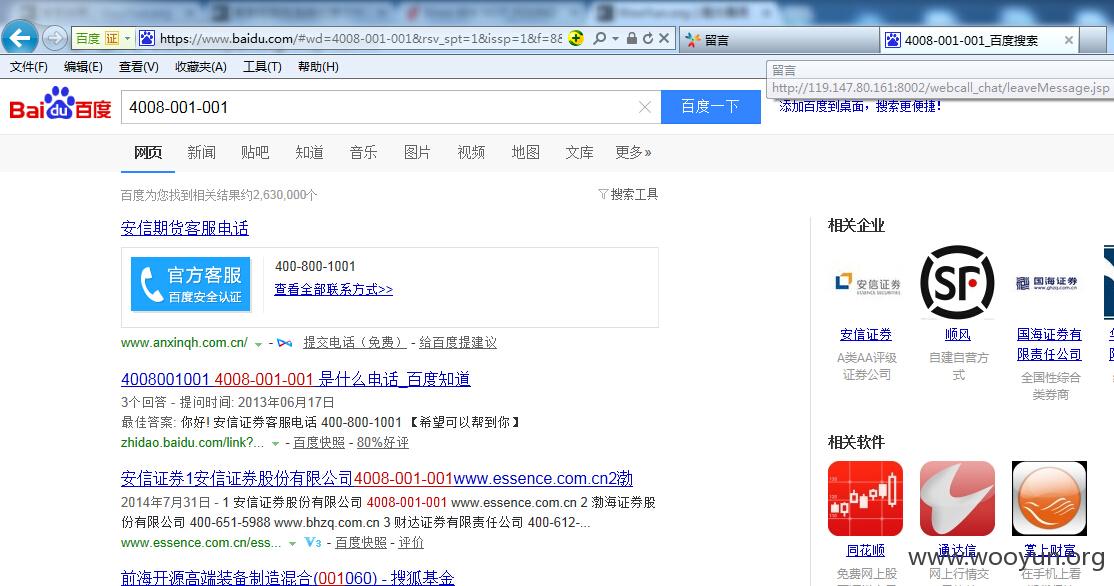Image resolution: width=1114 pixels, height=586 pixels.
Task: Click the Baidu paw favicon in address bar
Action: [146, 38]
